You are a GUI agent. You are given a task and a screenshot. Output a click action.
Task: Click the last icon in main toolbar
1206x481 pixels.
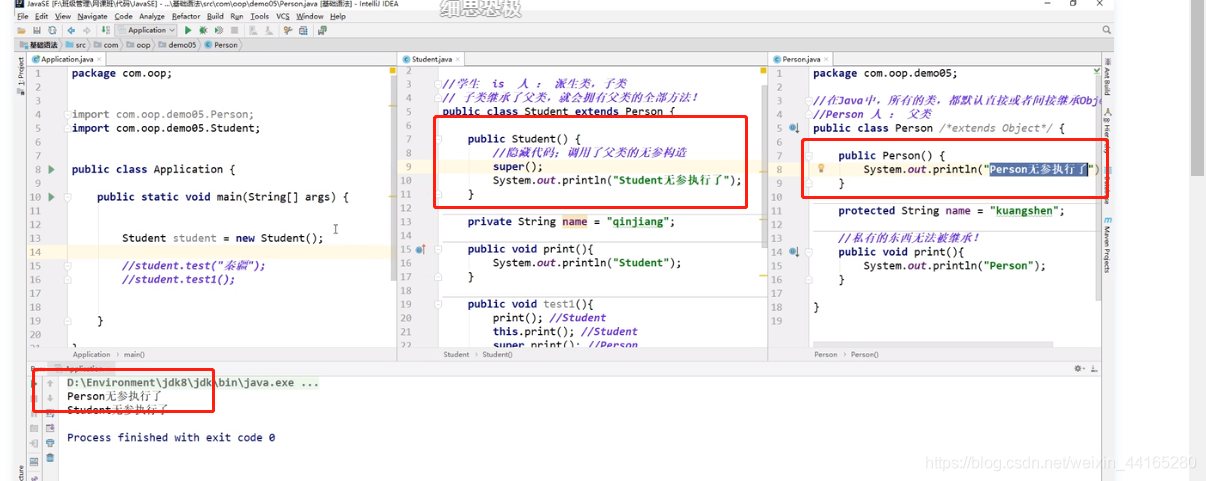coord(322,30)
